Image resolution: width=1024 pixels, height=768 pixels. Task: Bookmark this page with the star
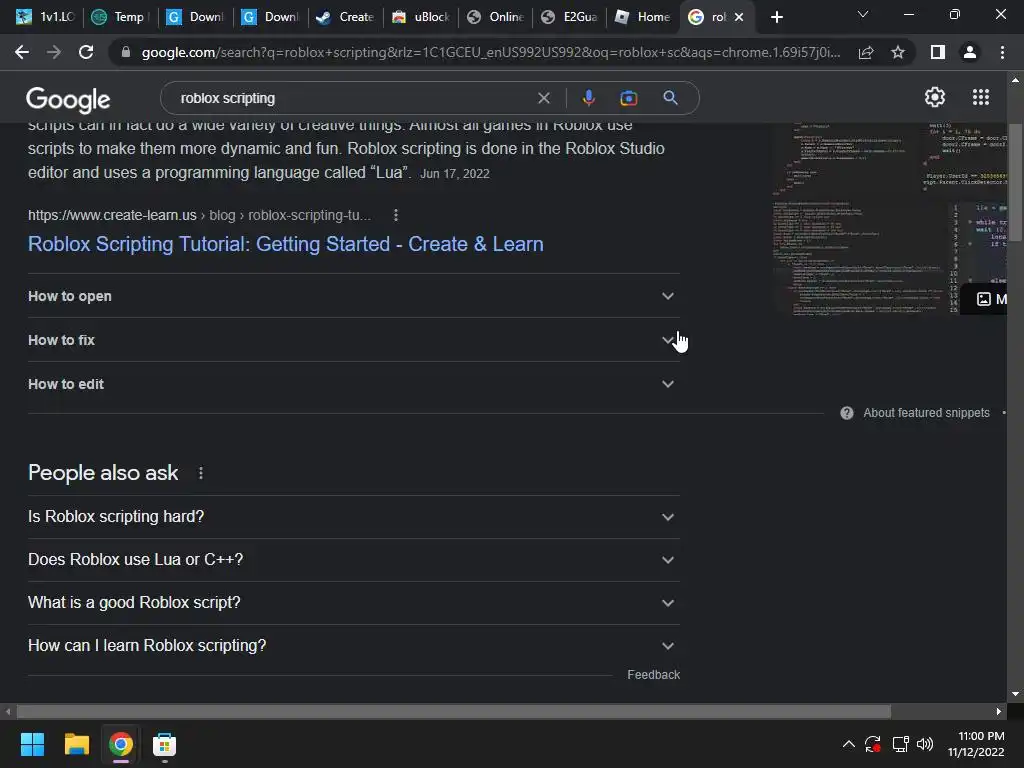pyautogui.click(x=898, y=52)
